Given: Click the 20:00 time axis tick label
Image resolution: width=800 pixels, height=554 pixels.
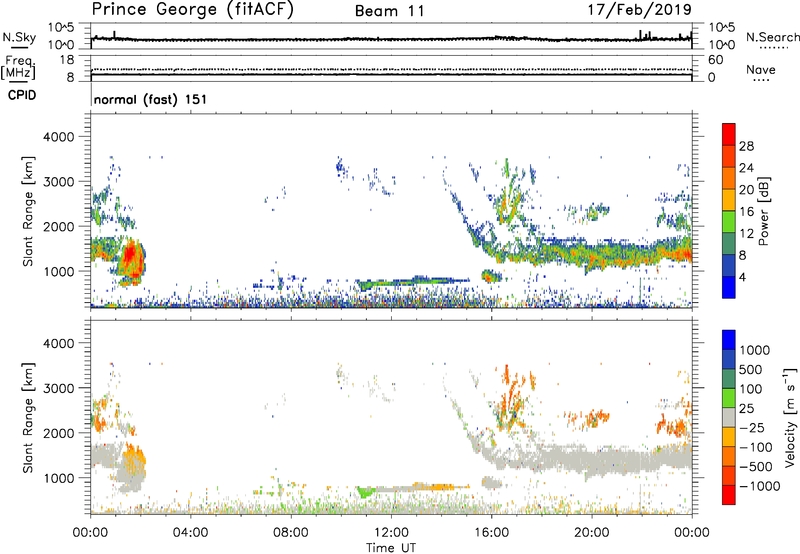Looking at the screenshot, I should 591,533.
